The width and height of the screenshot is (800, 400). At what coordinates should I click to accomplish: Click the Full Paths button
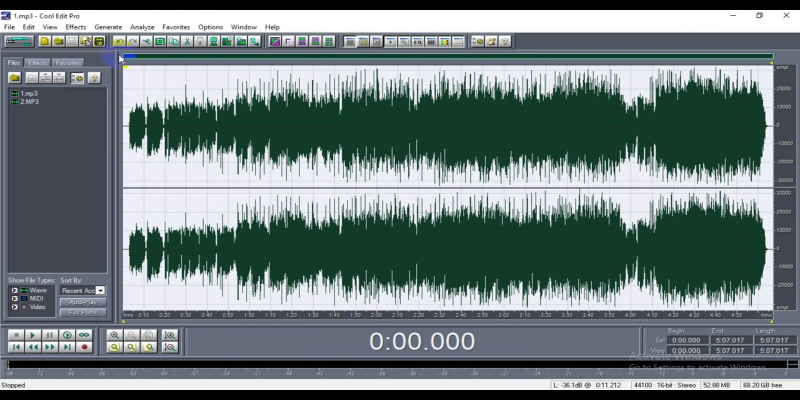coord(83,312)
